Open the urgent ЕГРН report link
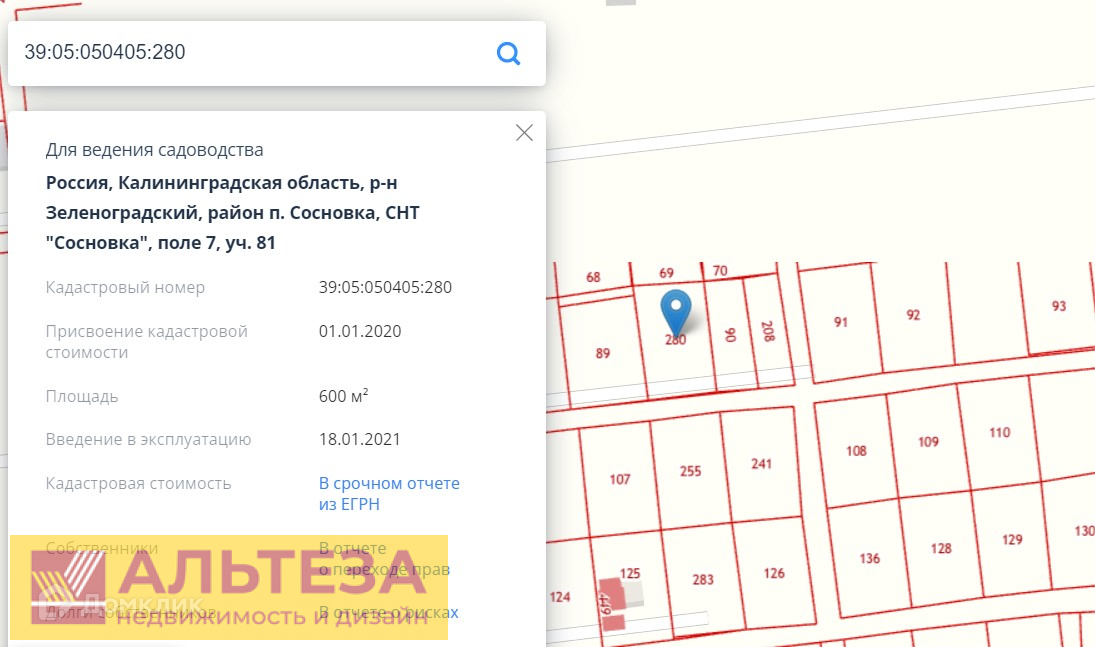The image size is (1095, 647). tap(389, 493)
